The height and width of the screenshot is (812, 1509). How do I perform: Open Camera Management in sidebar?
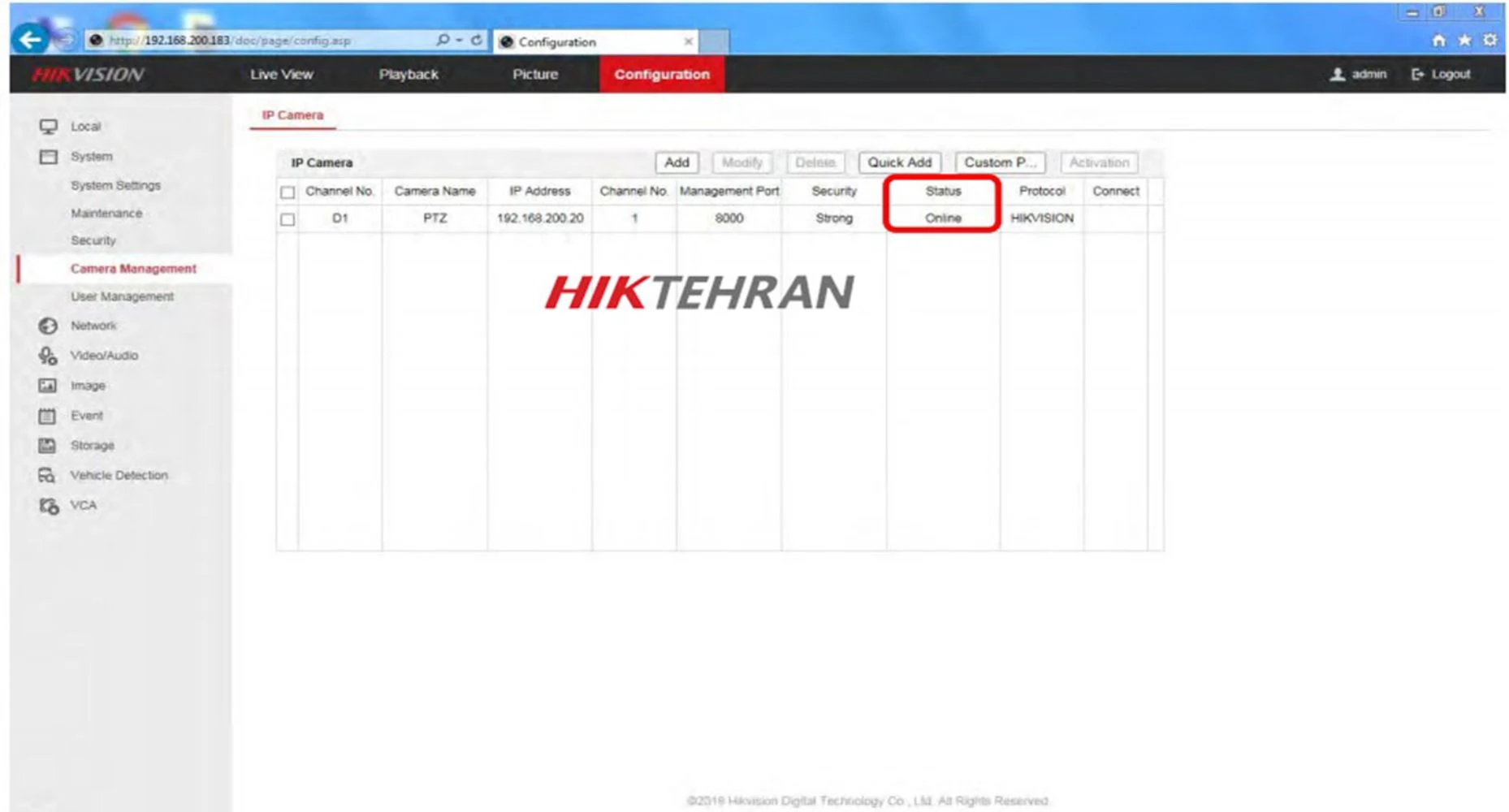133,269
